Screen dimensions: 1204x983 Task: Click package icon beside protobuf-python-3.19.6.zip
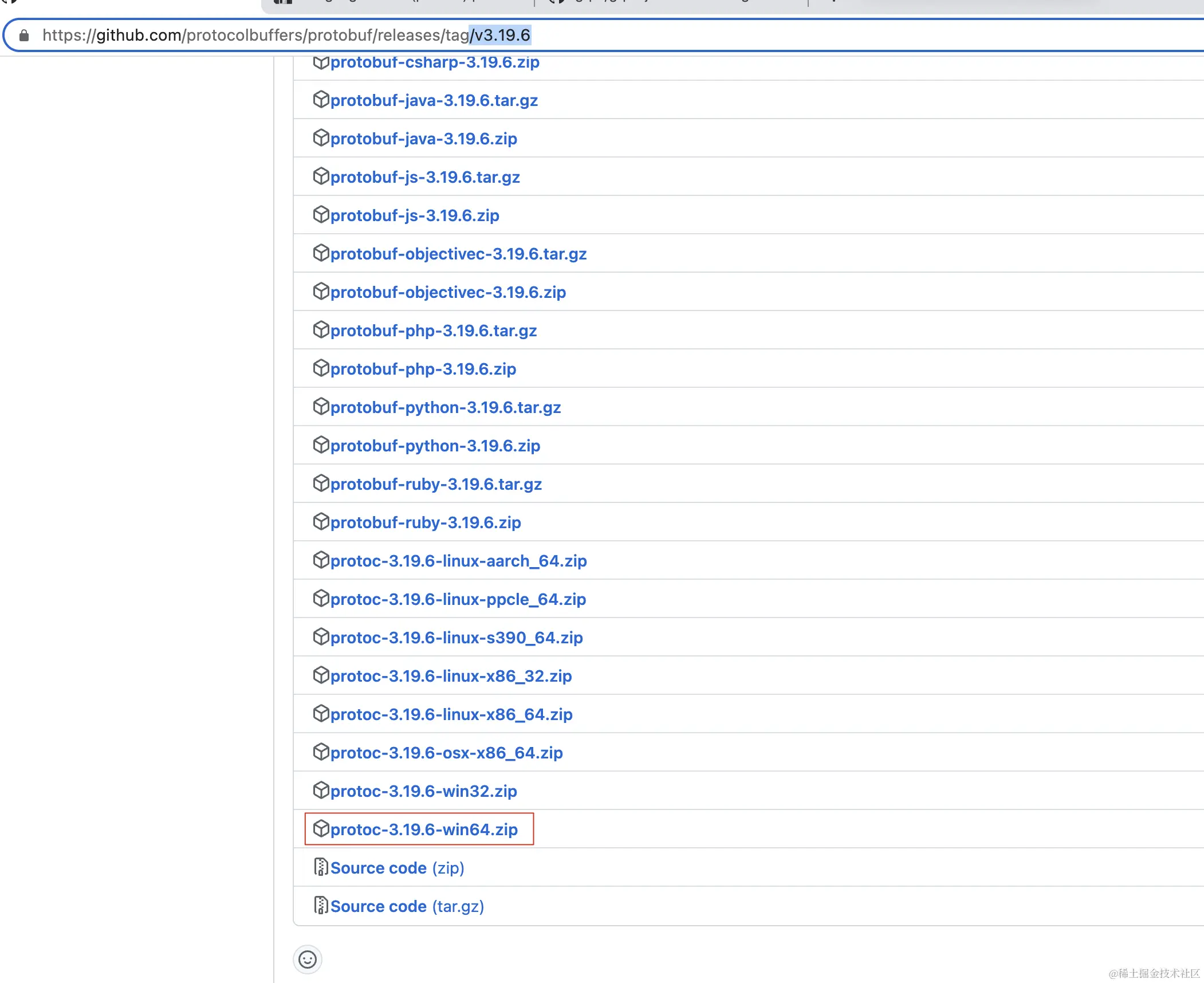tap(321, 445)
